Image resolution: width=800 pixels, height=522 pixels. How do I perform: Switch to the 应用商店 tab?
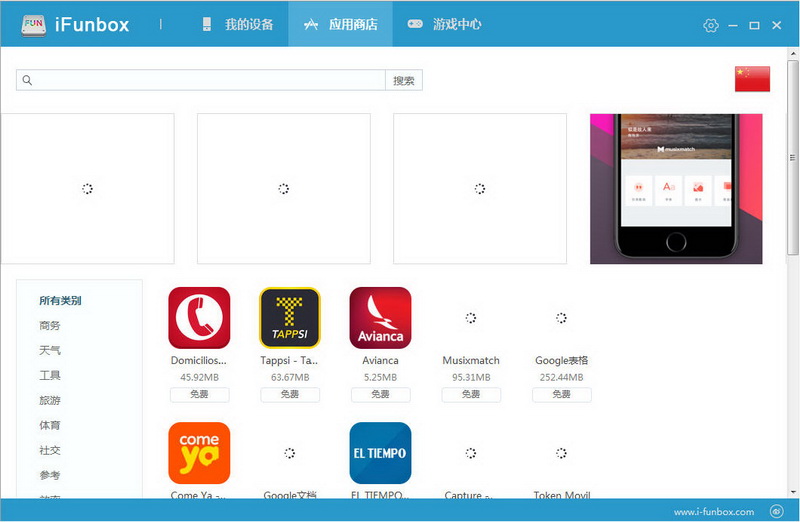point(341,24)
